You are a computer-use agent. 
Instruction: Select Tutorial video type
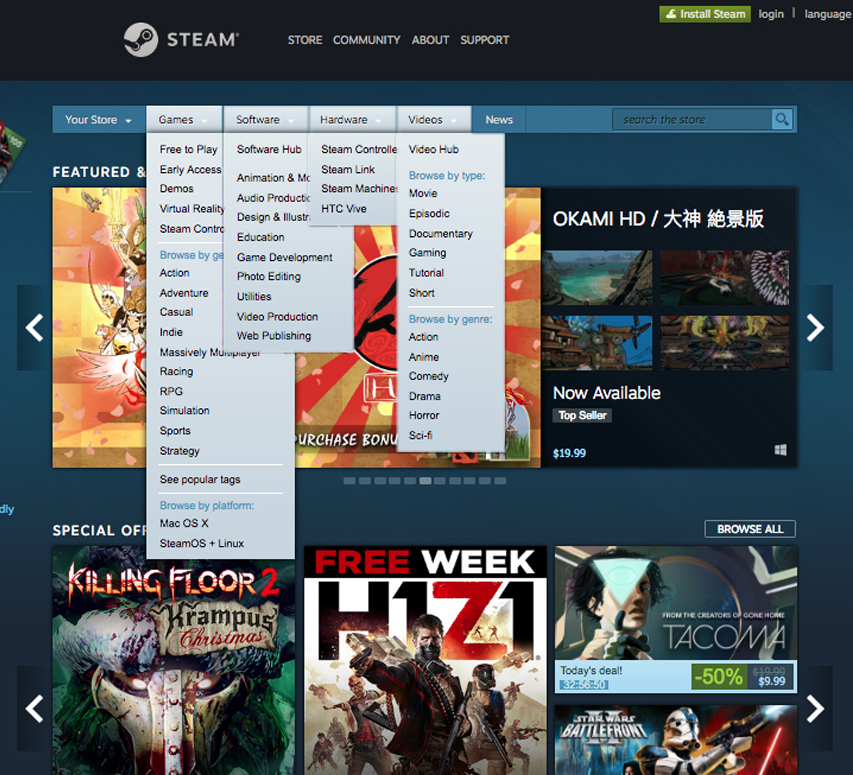426,272
